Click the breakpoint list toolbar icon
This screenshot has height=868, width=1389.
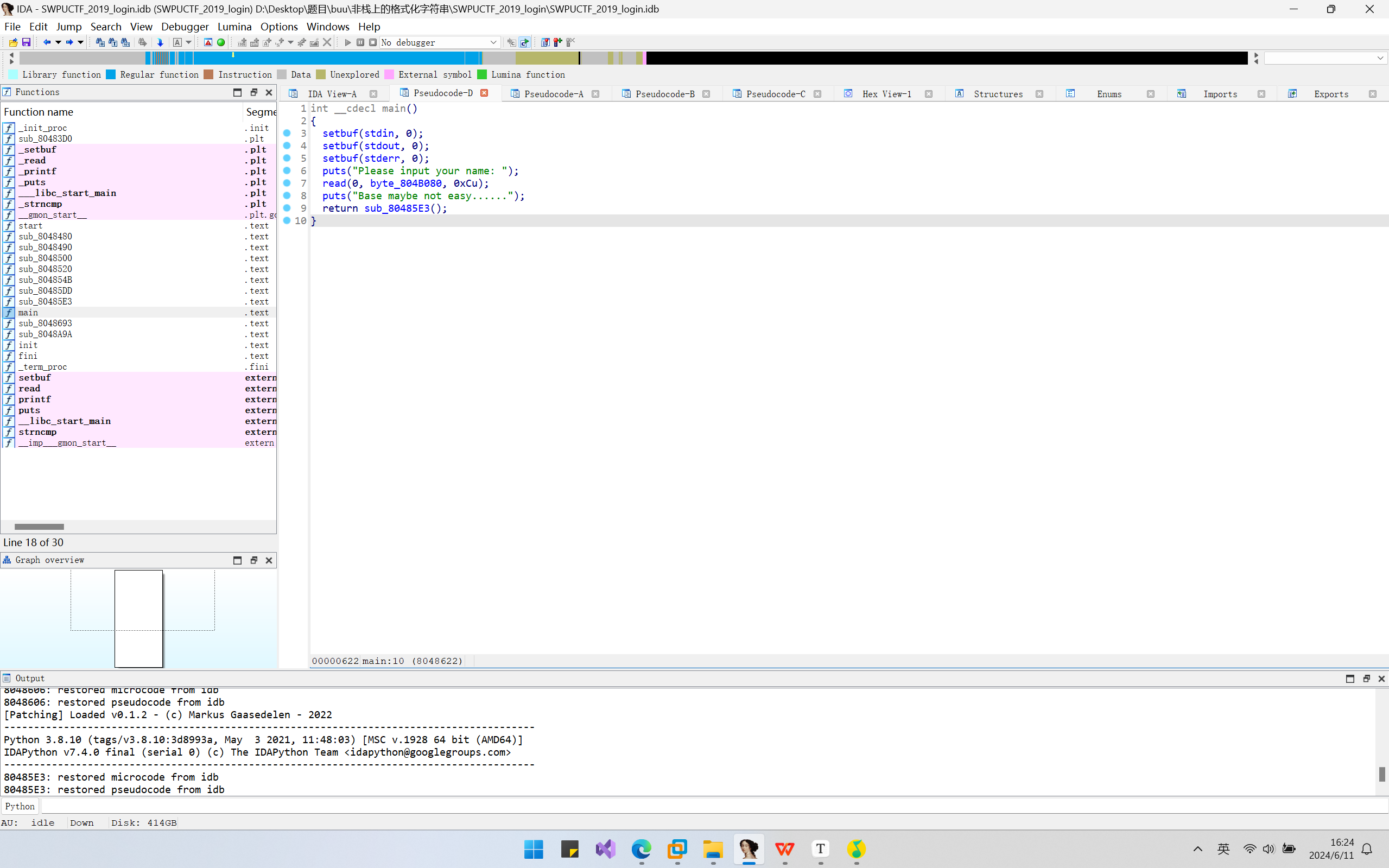point(546,42)
